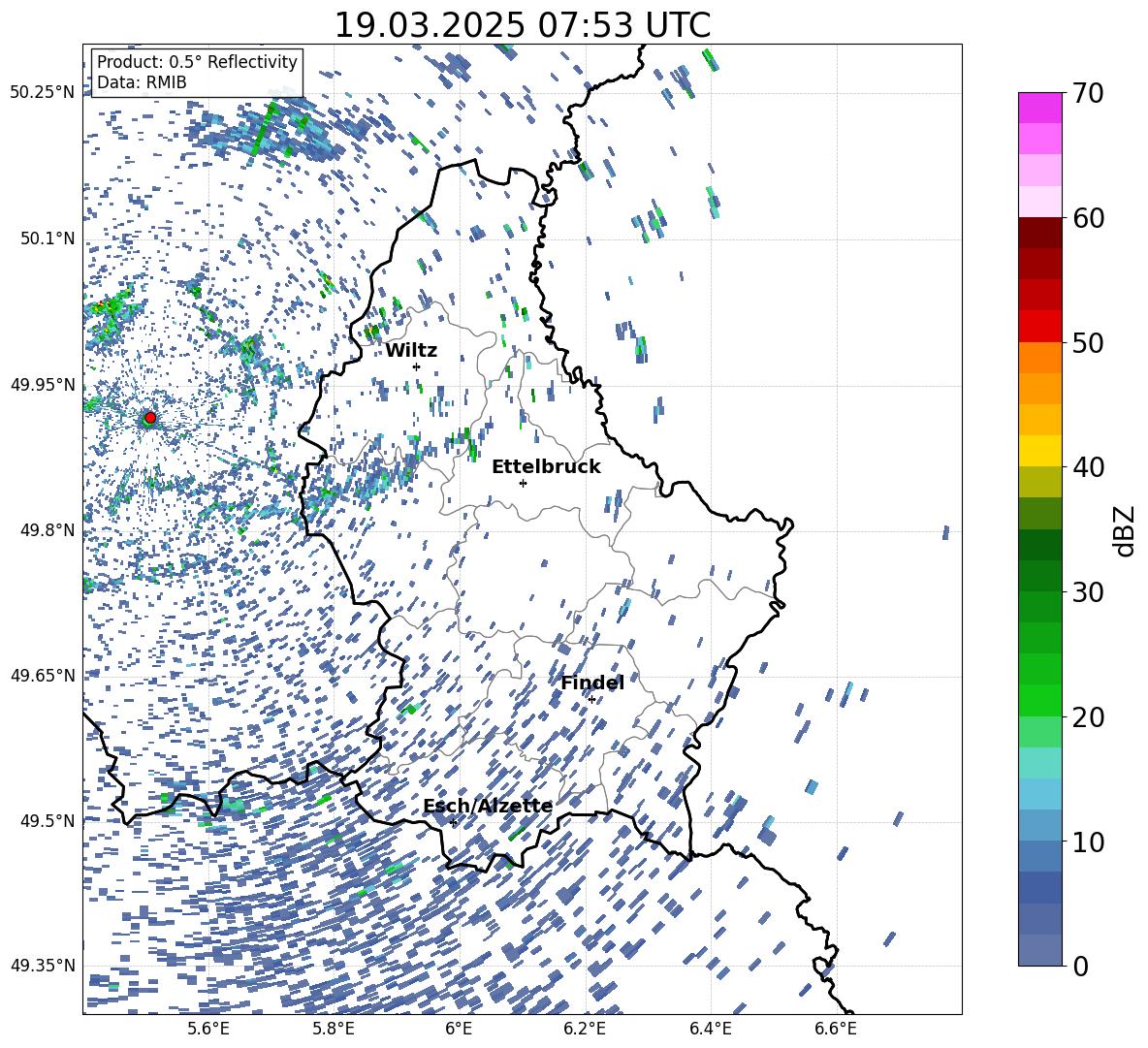
Task: Click the 49.8°N latitude label
Action: (x=48, y=530)
